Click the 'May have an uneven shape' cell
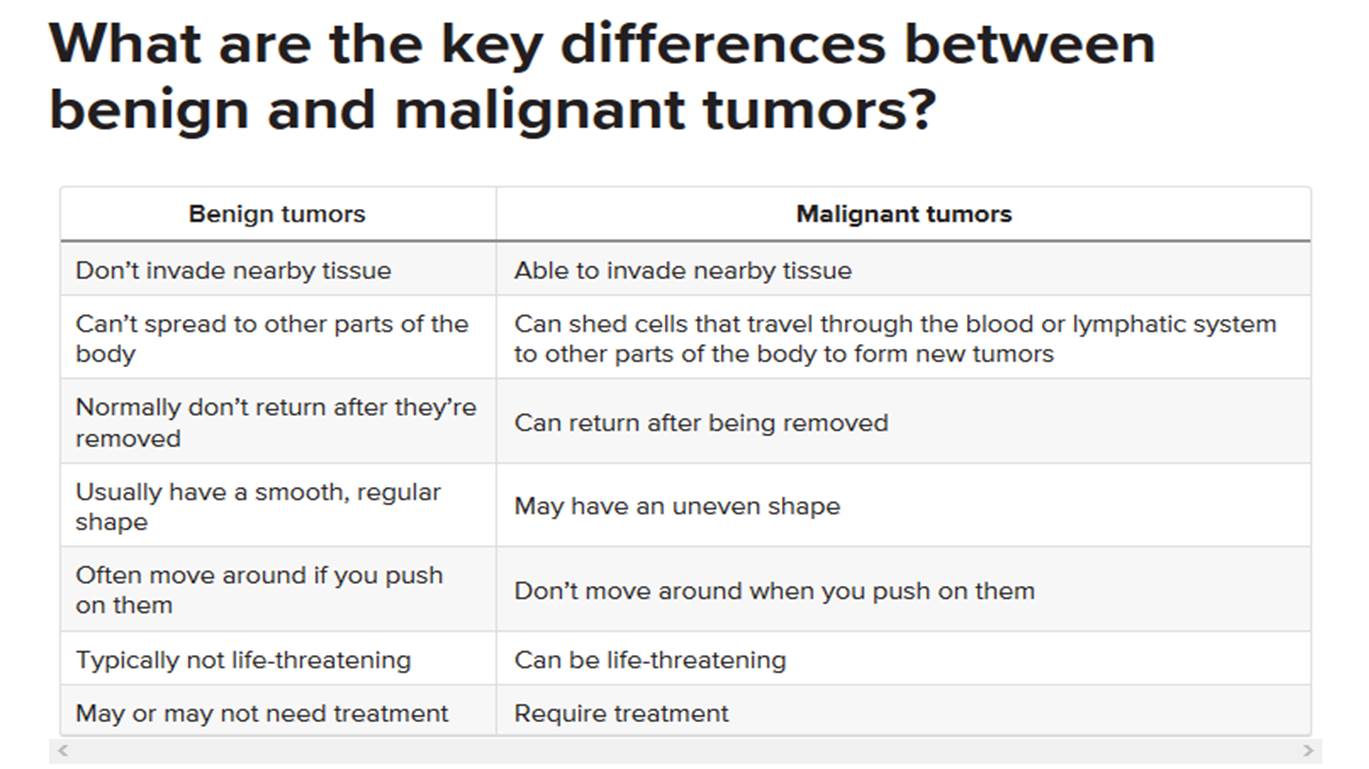 pos(903,506)
